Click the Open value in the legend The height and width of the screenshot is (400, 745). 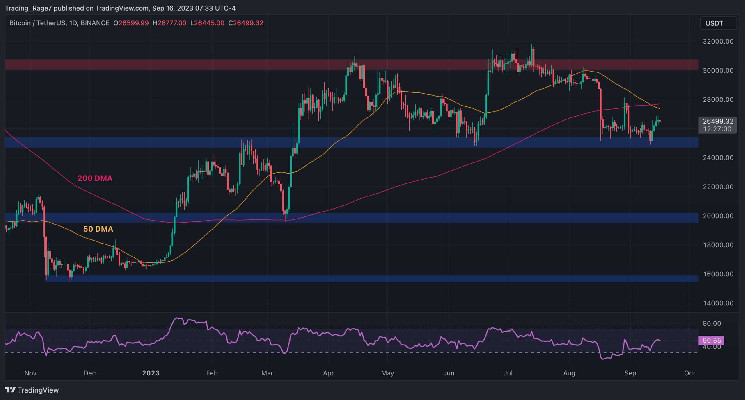pyautogui.click(x=132, y=23)
